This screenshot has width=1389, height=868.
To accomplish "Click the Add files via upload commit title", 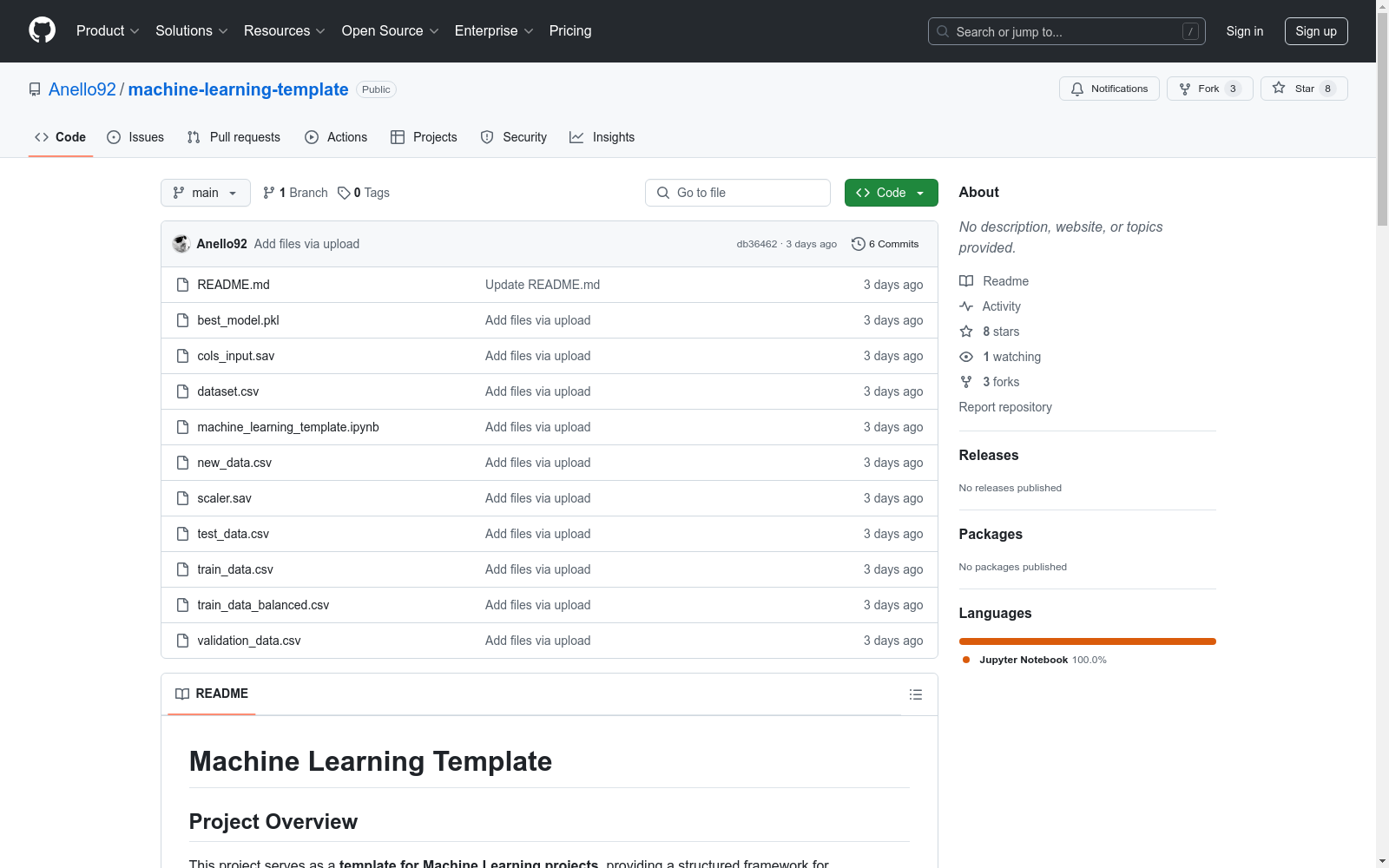I will [x=306, y=244].
